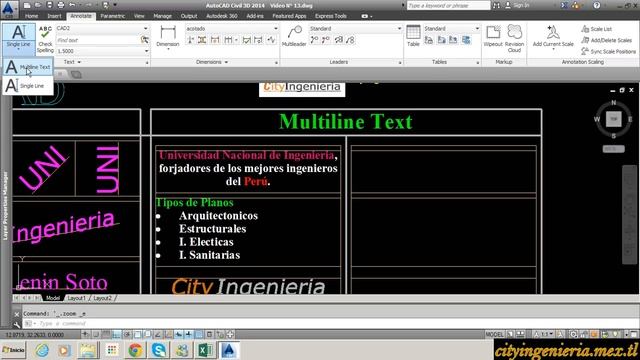640x360 pixels.
Task: Open the Output ribbon tab
Action: click(x=189, y=16)
